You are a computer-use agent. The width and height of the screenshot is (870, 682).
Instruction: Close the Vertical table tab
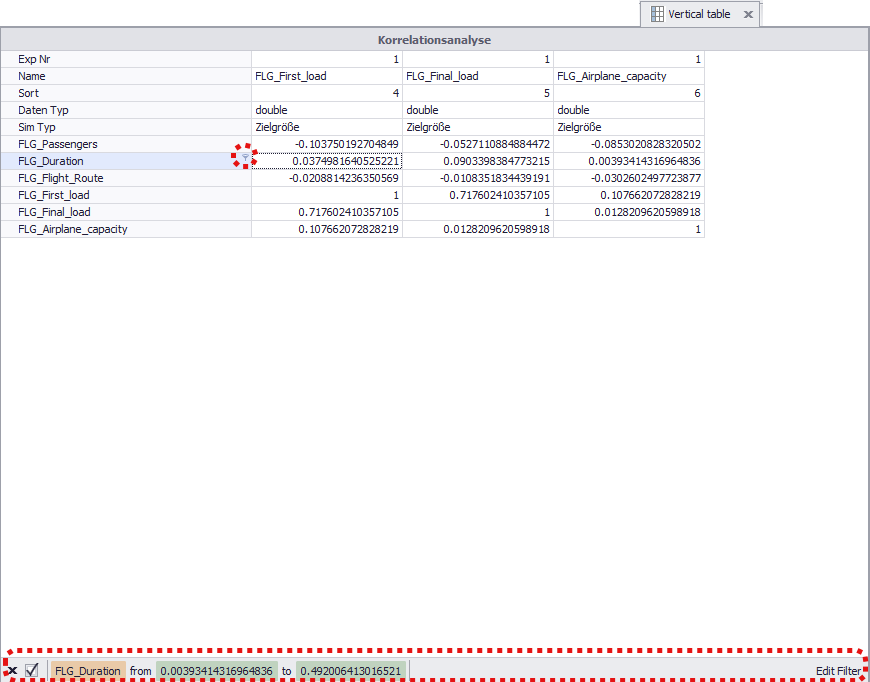coord(748,14)
